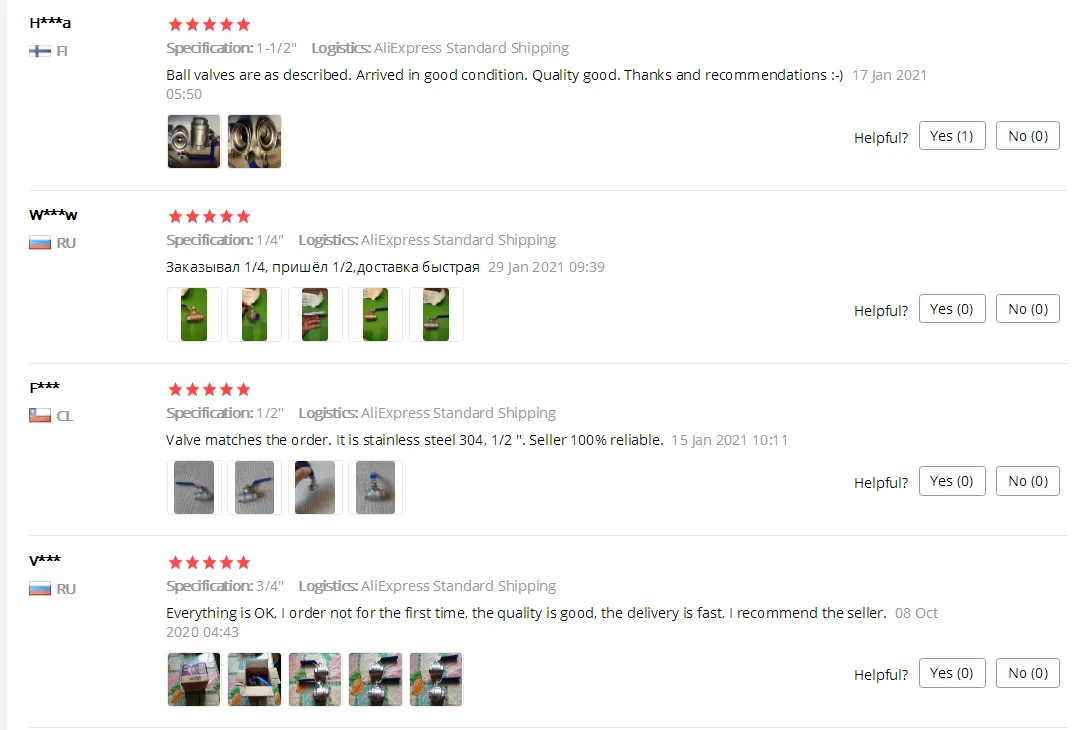View third photo in W***w's review
The height and width of the screenshot is (730, 1086).
pos(315,314)
